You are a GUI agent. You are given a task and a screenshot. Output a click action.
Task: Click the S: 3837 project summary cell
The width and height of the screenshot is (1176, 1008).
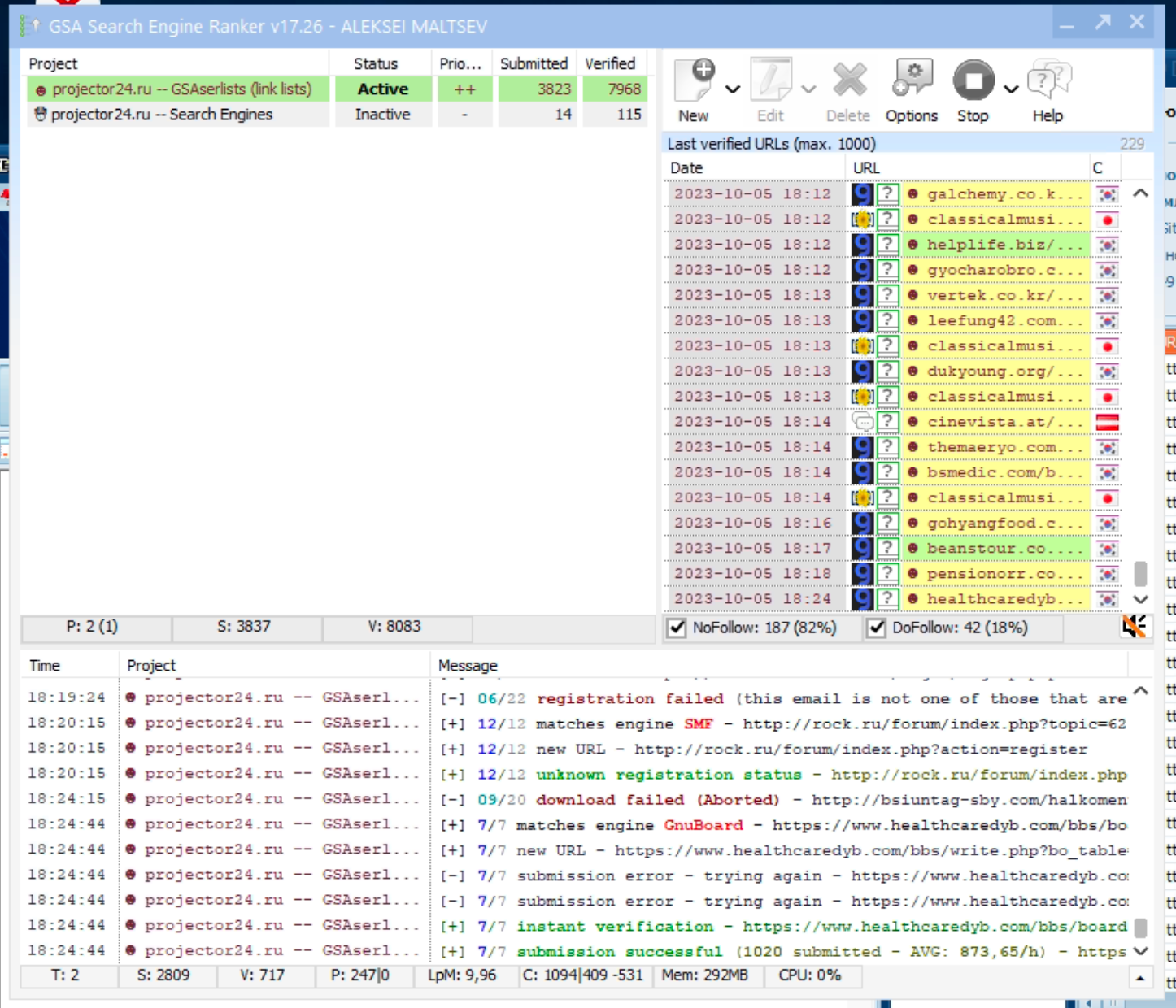244,627
